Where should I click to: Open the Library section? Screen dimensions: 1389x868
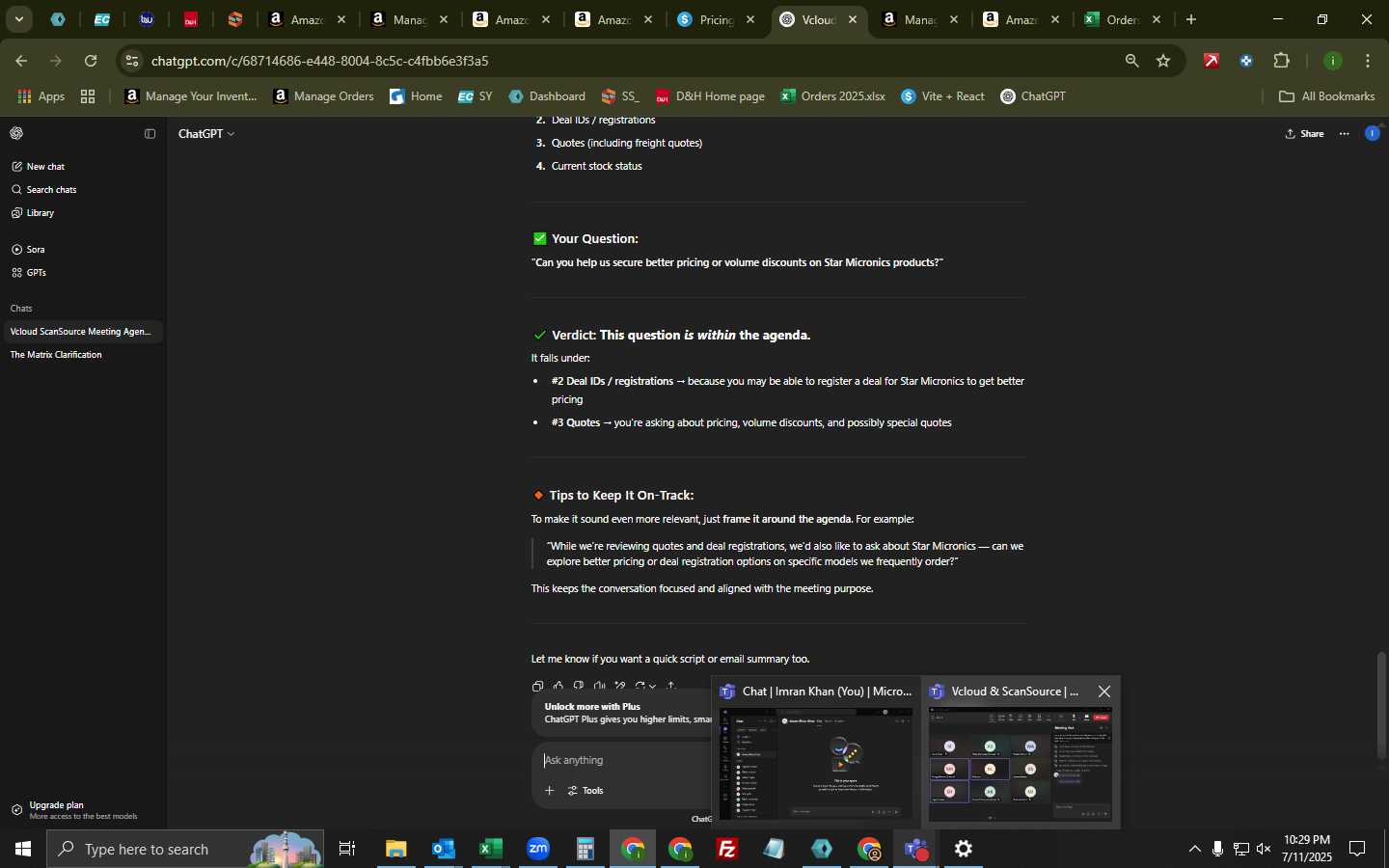click(x=33, y=213)
